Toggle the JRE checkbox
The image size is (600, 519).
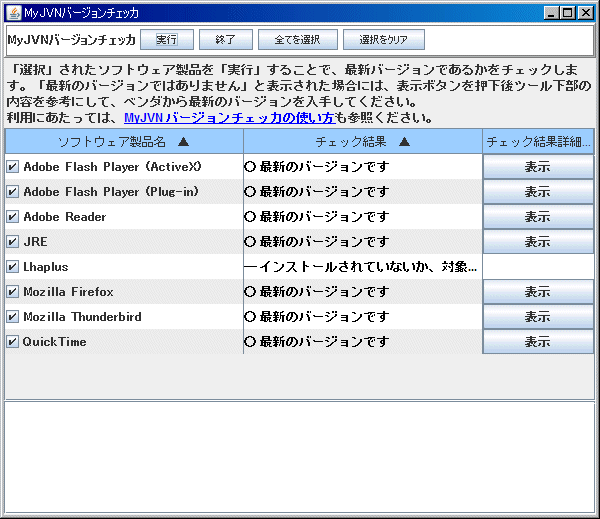click(12, 242)
